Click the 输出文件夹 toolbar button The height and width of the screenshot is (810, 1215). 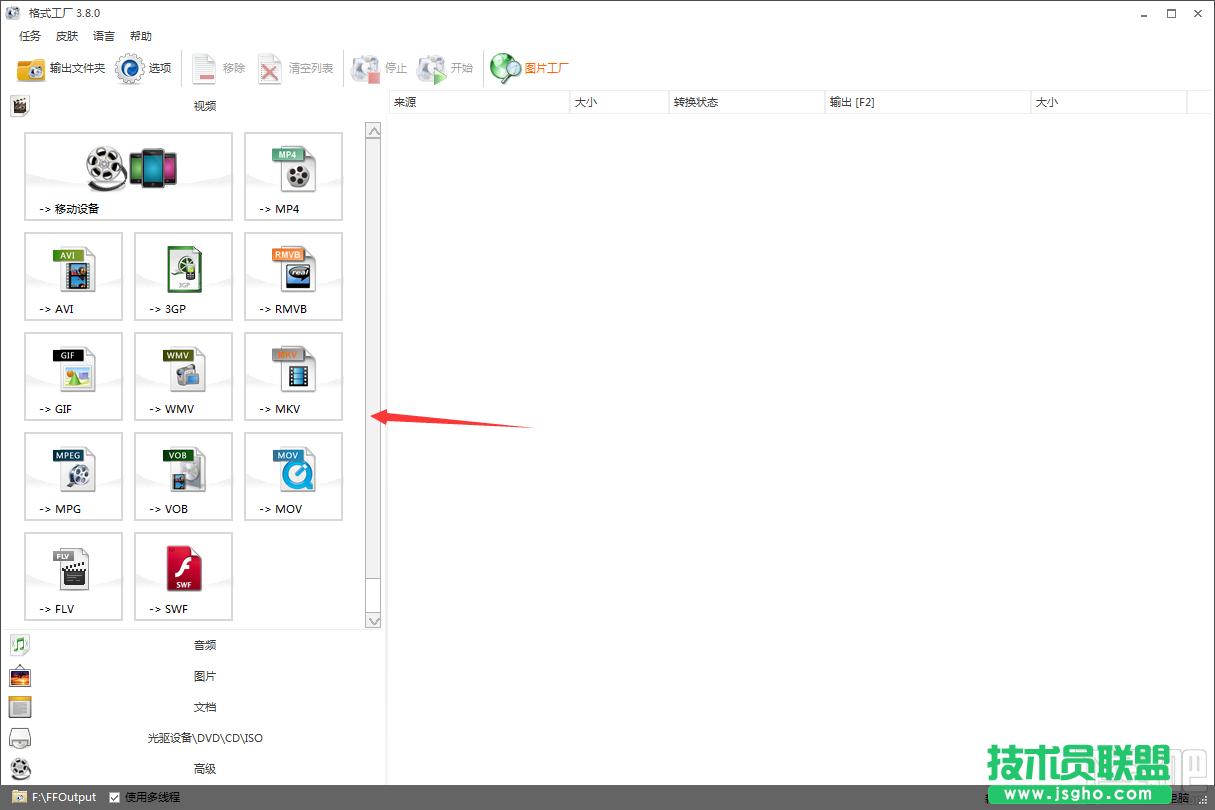tap(62, 68)
